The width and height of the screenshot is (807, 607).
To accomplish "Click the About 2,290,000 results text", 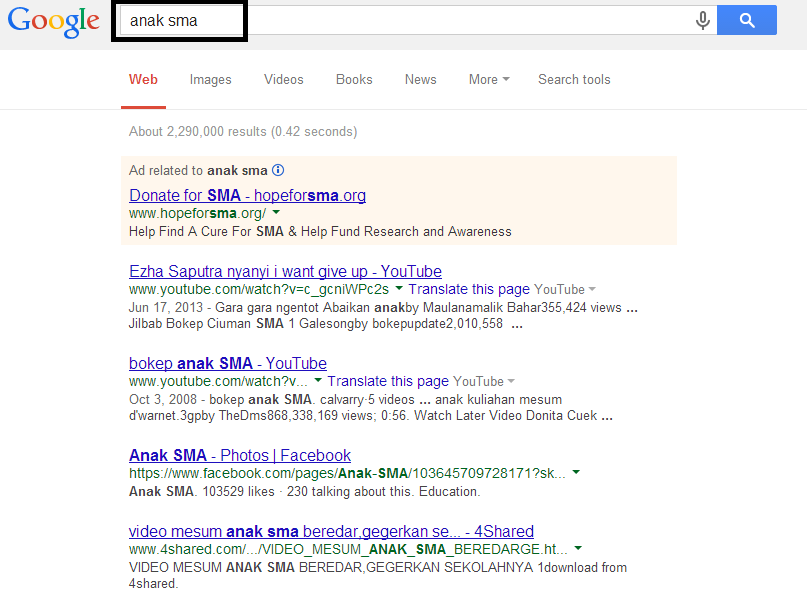I will point(243,132).
